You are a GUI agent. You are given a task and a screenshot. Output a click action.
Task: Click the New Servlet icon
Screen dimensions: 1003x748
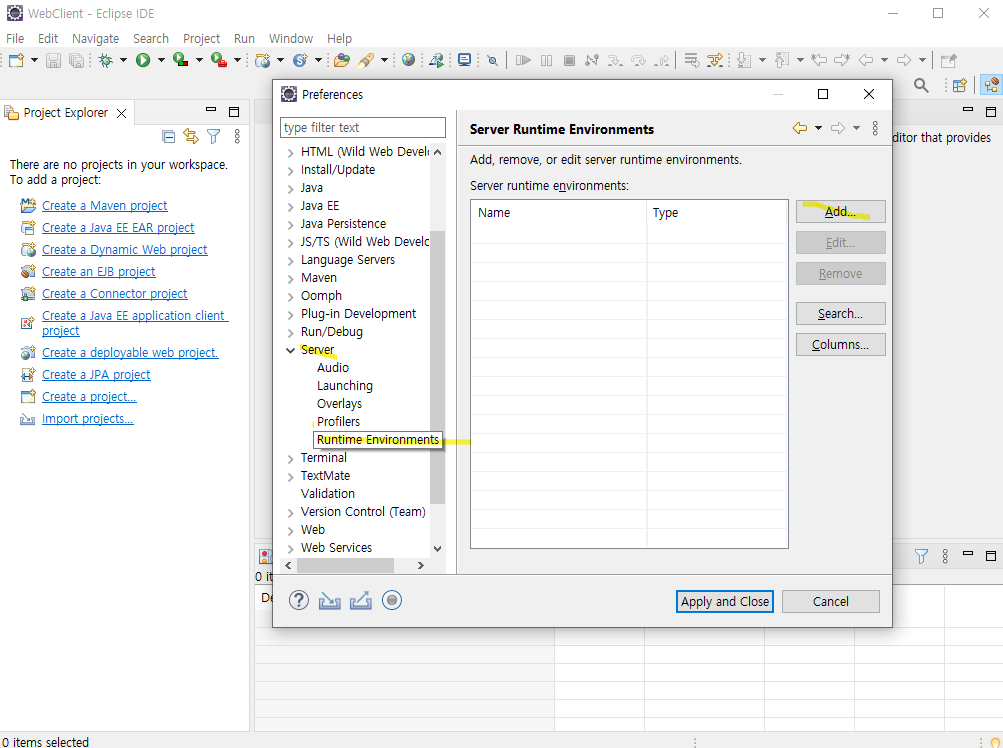(x=300, y=60)
